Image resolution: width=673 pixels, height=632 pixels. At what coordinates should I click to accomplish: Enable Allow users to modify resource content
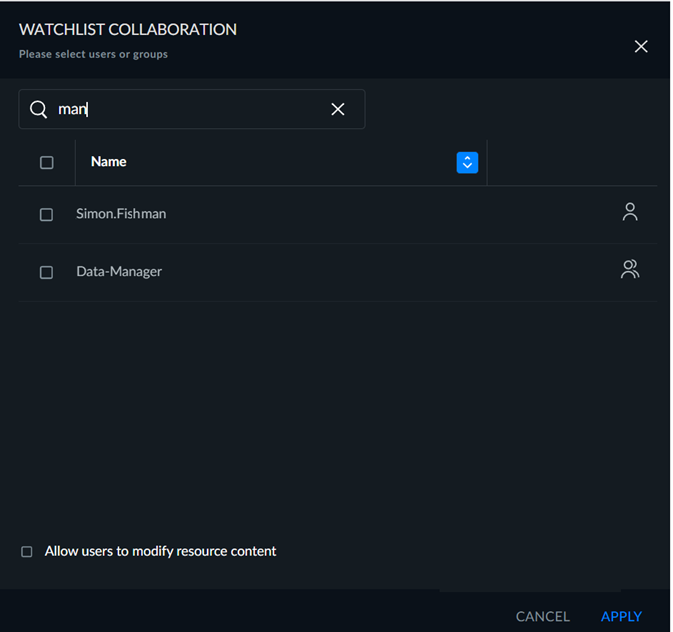(27, 552)
